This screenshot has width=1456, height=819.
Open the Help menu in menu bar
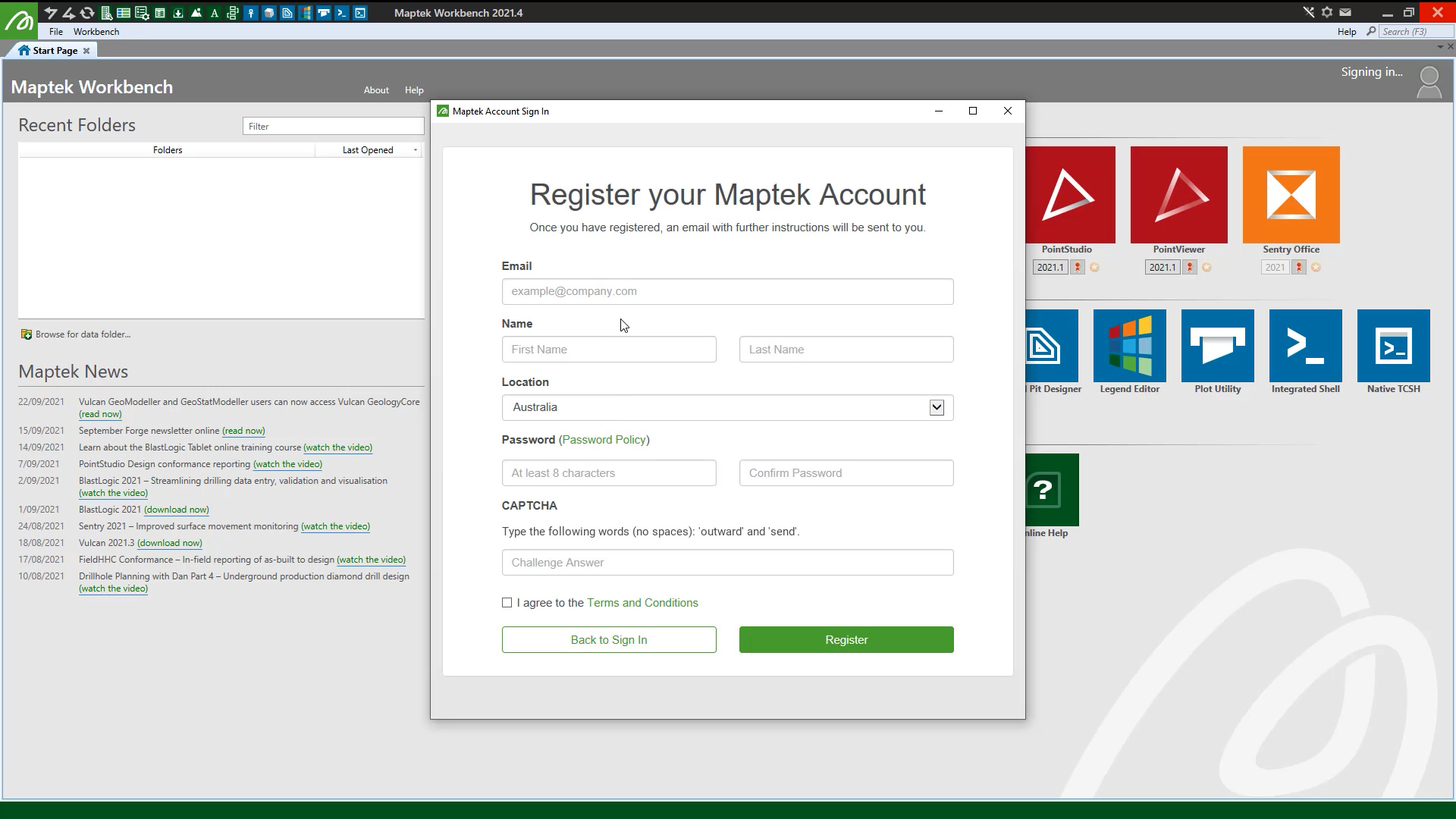pyautogui.click(x=1346, y=32)
